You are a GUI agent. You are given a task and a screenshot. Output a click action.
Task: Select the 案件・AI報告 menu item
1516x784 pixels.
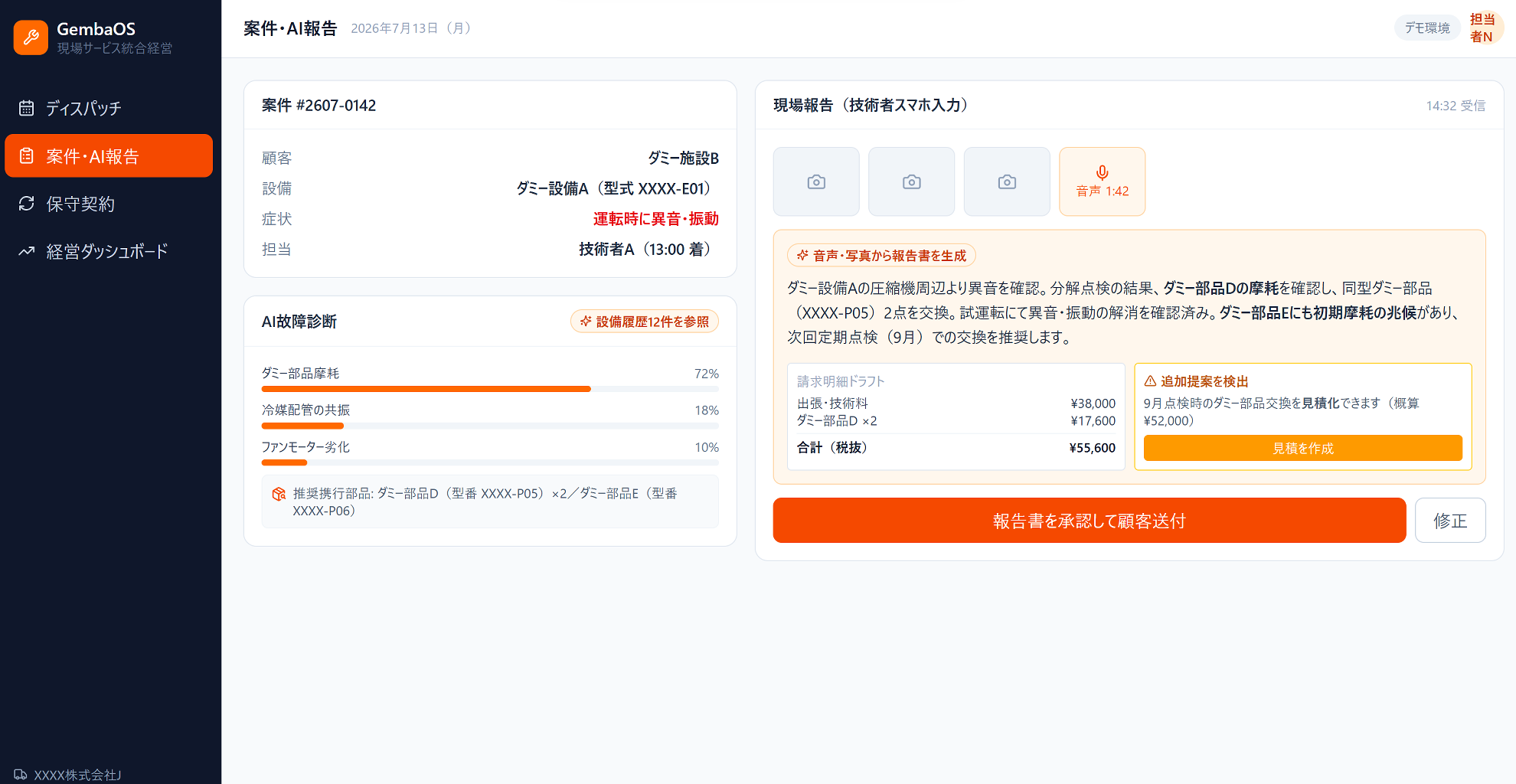(x=109, y=156)
